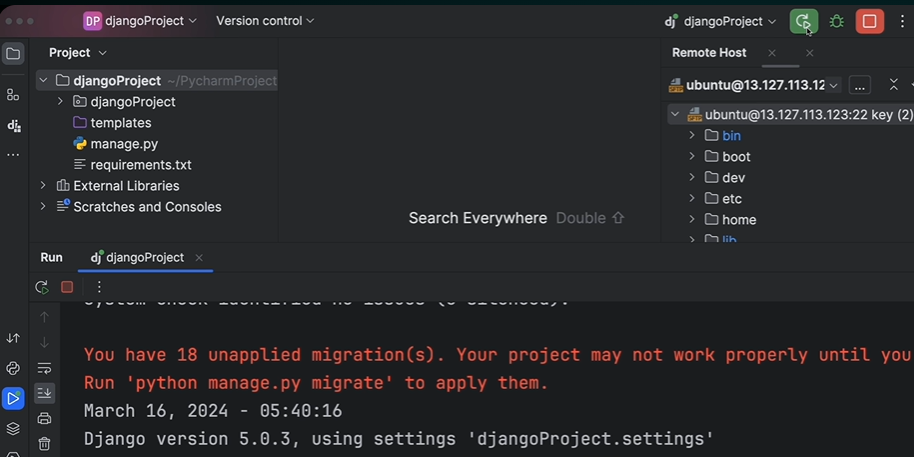The image size is (914, 457).
Task: Clear console output with trash icon
Action: [44, 444]
